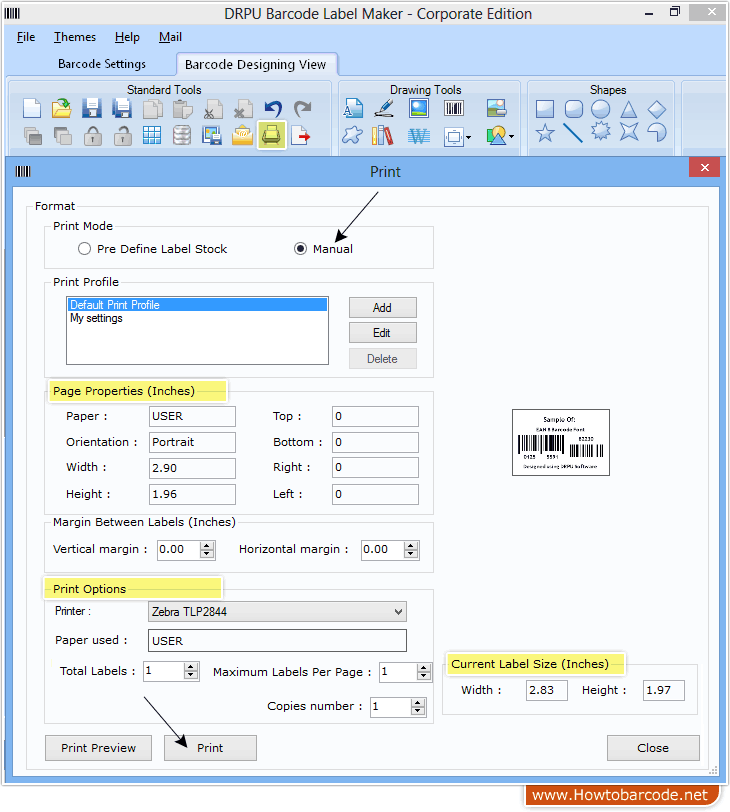
Task: Select the diamond shape
Action: coord(656,109)
